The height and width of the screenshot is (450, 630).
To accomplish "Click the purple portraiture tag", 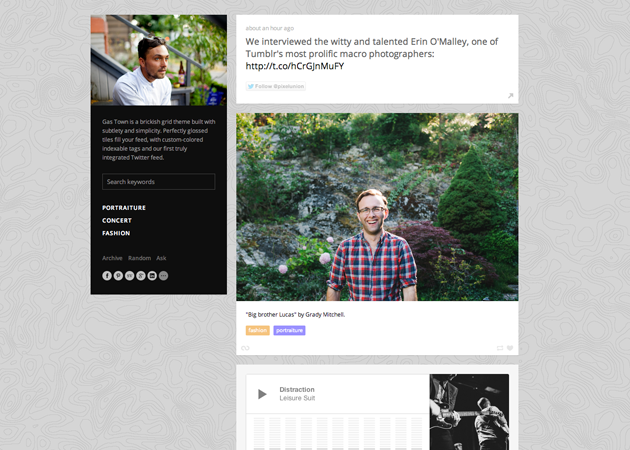I will click(289, 330).
